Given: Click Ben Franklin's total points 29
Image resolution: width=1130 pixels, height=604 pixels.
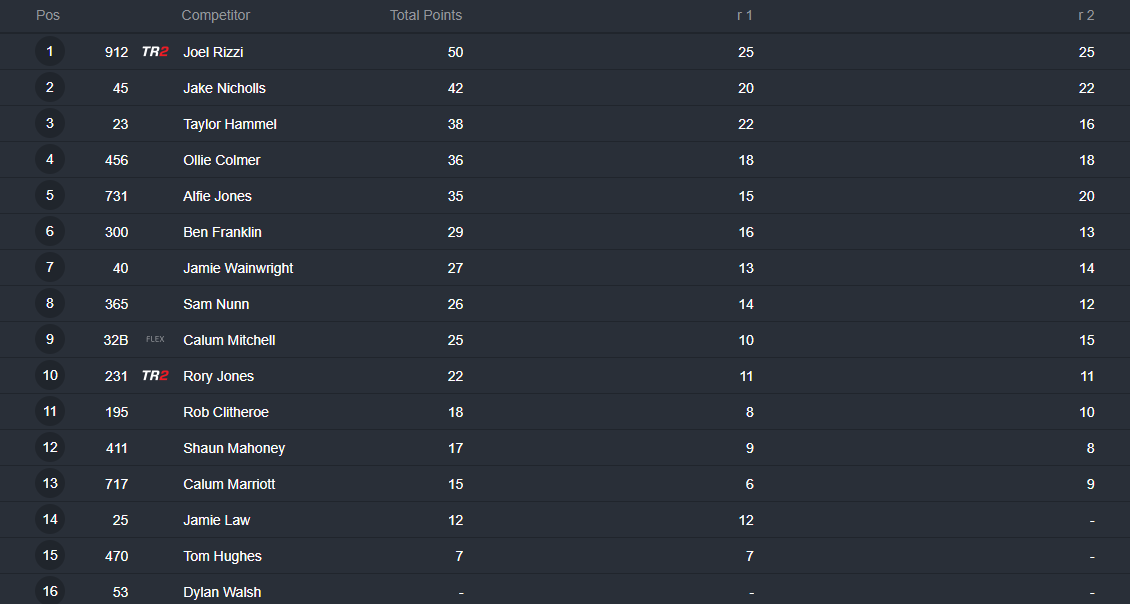Looking at the screenshot, I should coord(455,232).
